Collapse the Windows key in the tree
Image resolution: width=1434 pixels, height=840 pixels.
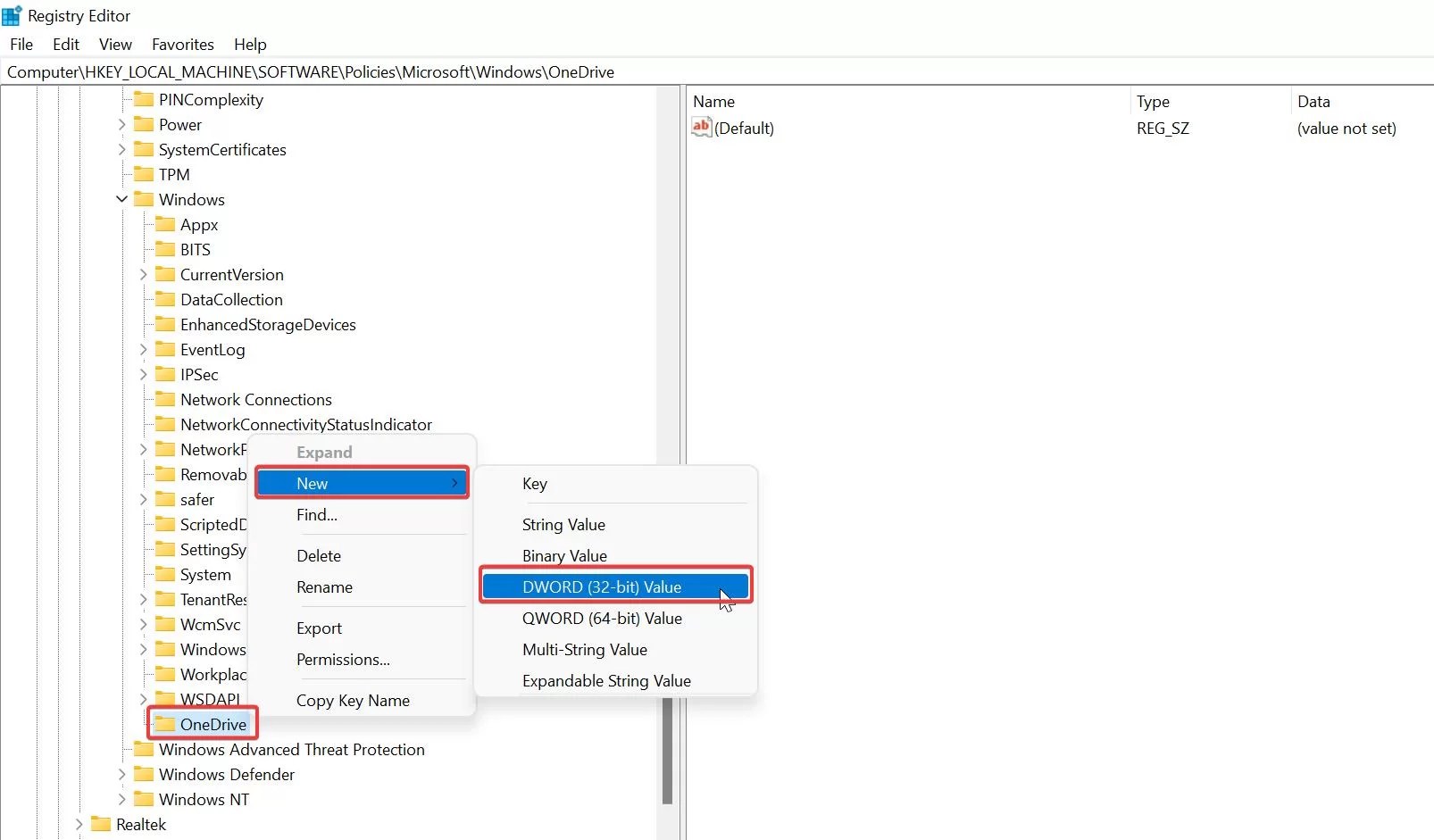click(121, 199)
